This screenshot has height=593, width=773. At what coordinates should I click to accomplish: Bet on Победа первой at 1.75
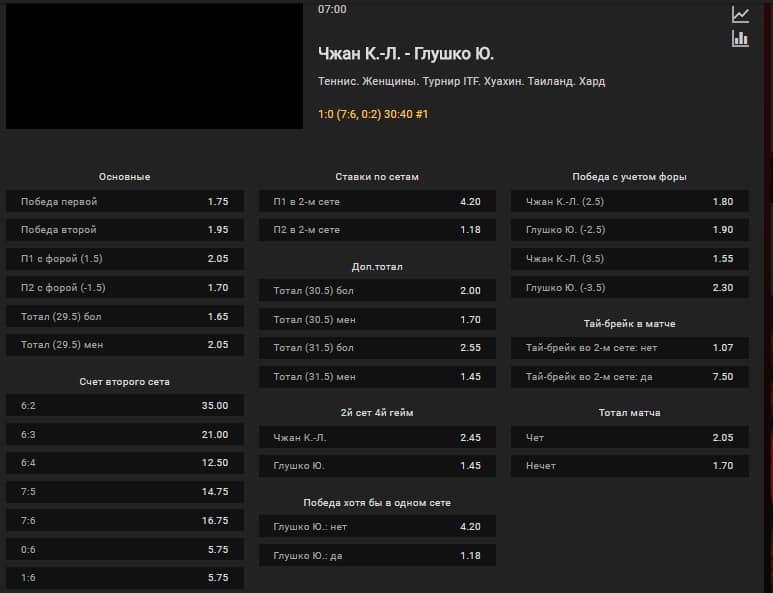pyautogui.click(x=124, y=202)
